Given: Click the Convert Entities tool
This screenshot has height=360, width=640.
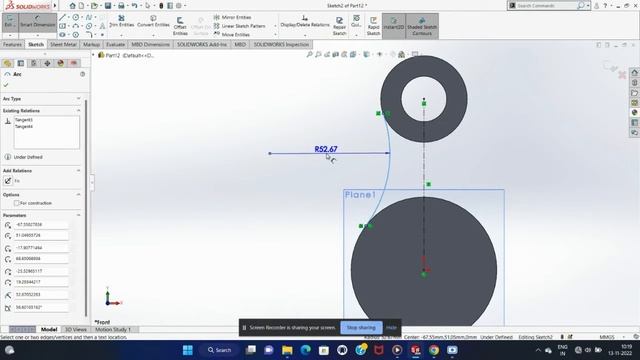Looking at the screenshot, I should click(153, 21).
